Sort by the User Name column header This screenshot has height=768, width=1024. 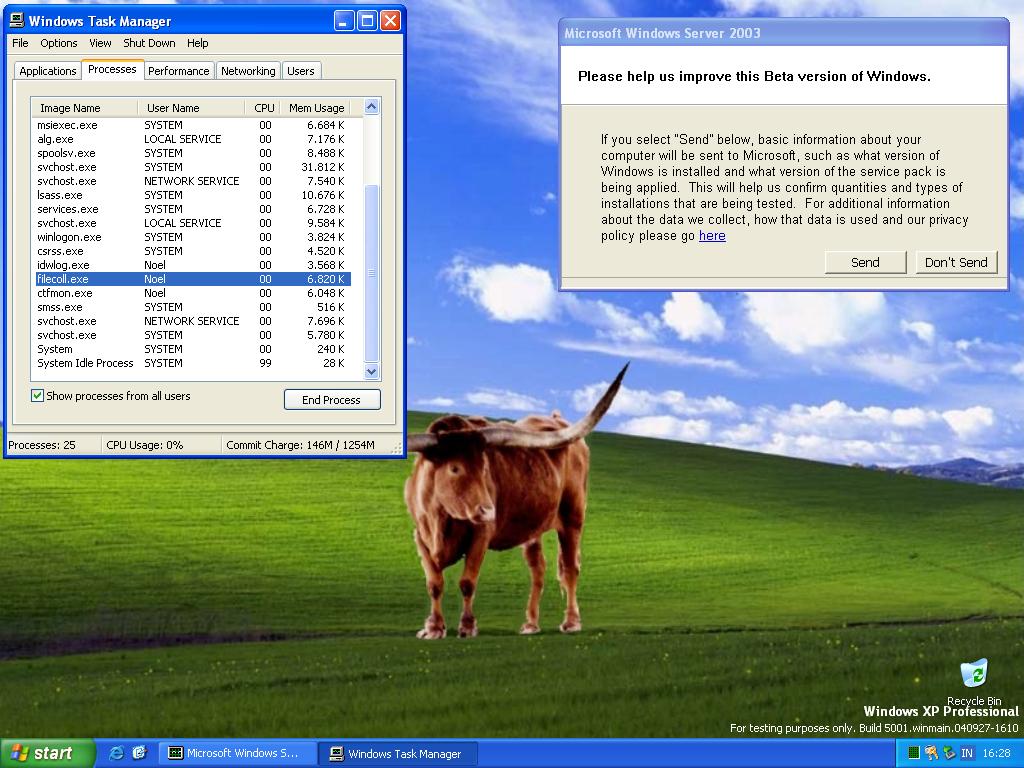tap(191, 108)
